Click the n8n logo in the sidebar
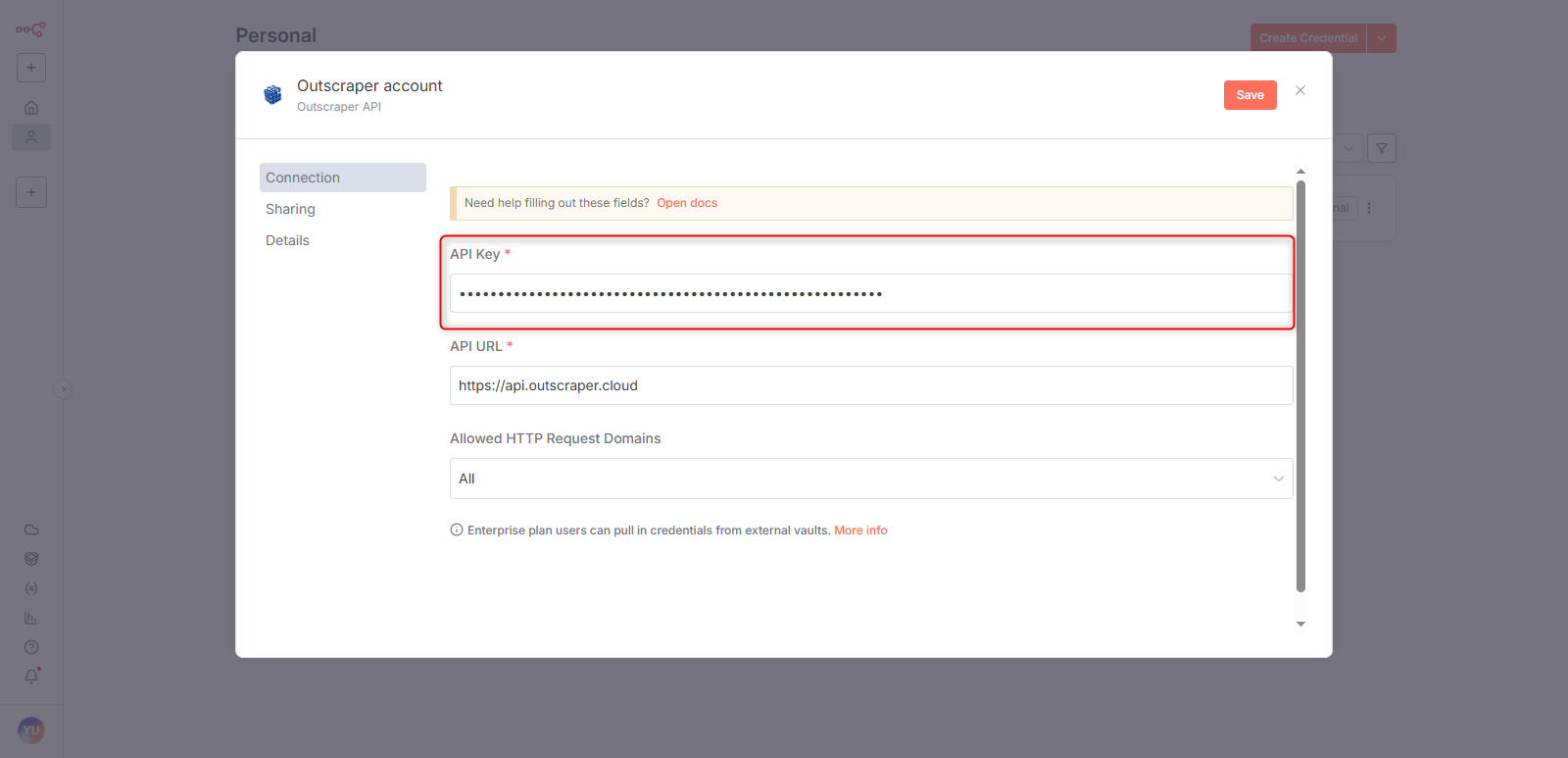The height and width of the screenshot is (758, 1568). tap(30, 29)
